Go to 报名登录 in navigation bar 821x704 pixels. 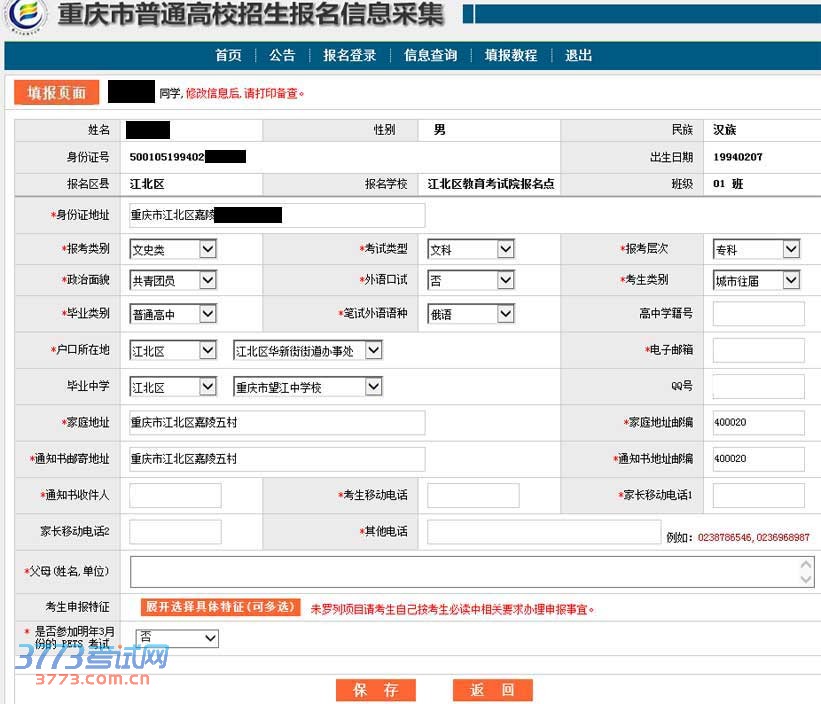349,56
